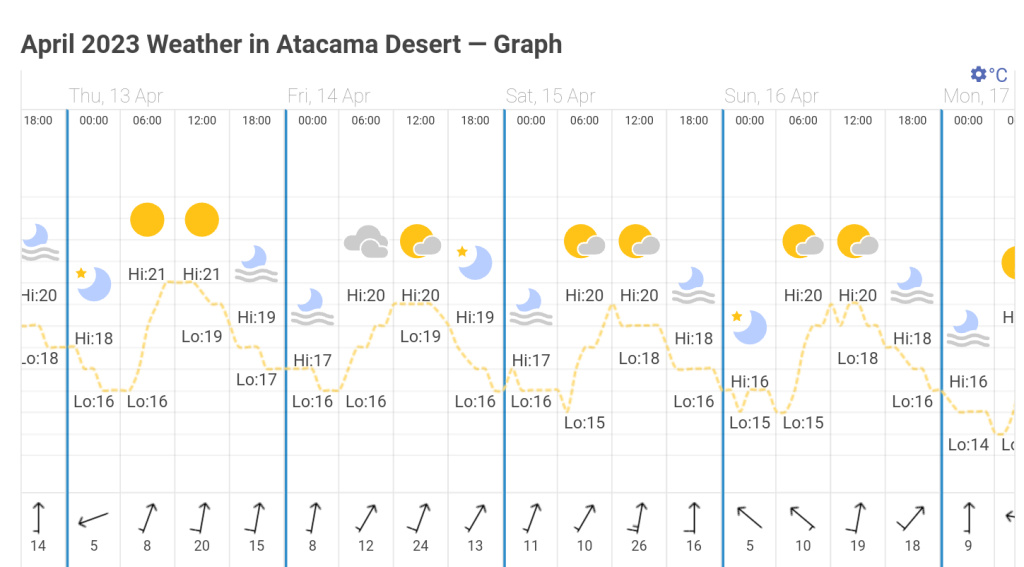This screenshot has width=1024, height=567.
Task: Click the starry moon icon at Thursday 00:00
Action: pyautogui.click(x=93, y=283)
